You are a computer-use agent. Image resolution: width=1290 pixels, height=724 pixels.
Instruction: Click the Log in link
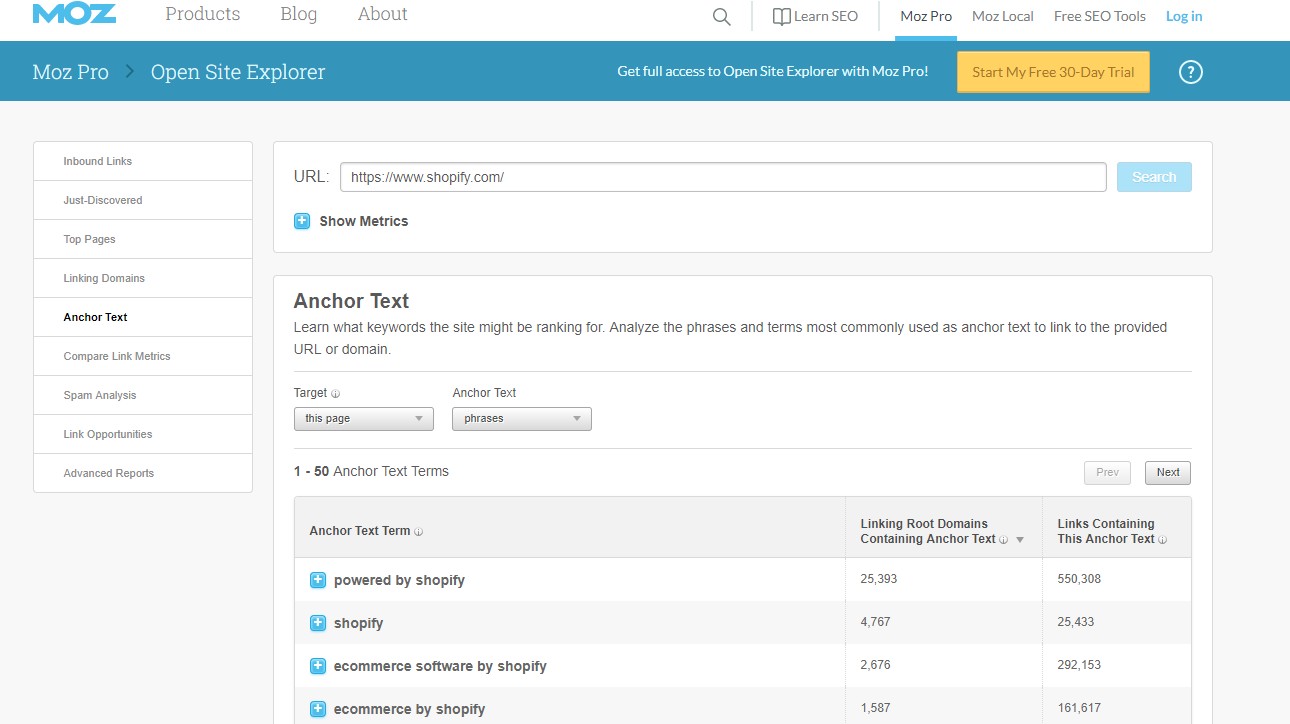[x=1184, y=16]
